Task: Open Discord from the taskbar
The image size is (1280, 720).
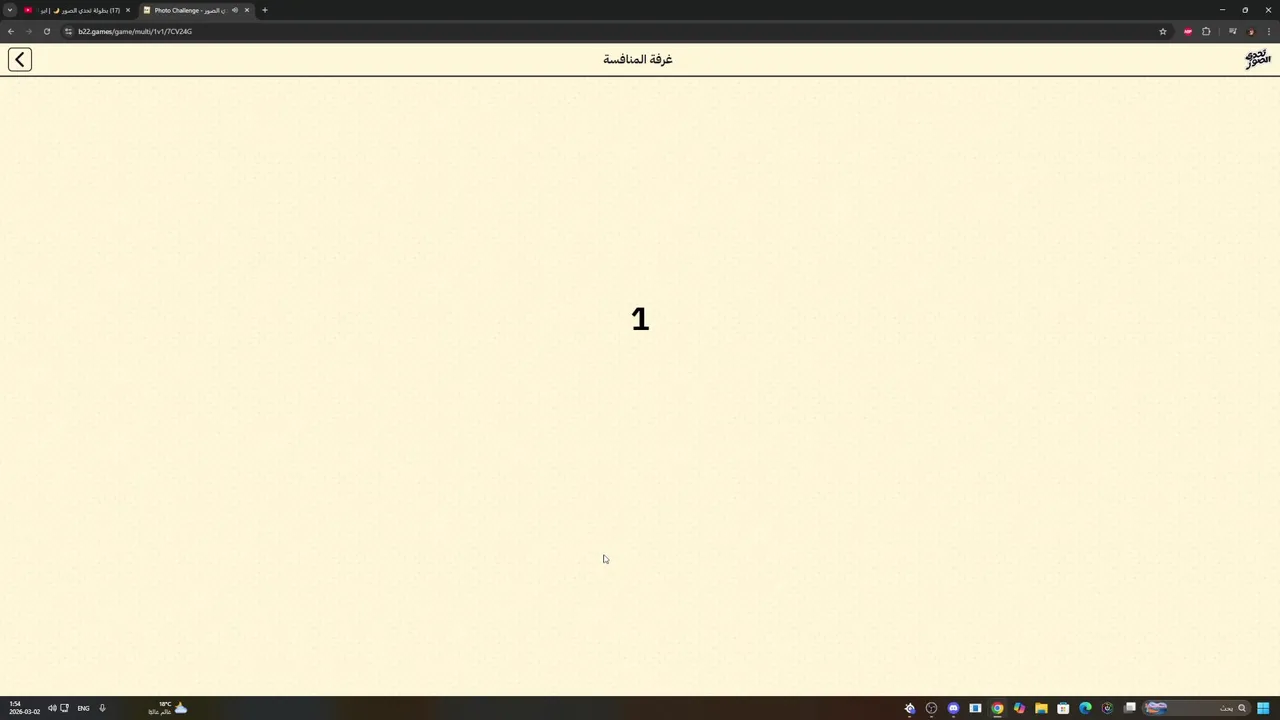Action: 953,708
